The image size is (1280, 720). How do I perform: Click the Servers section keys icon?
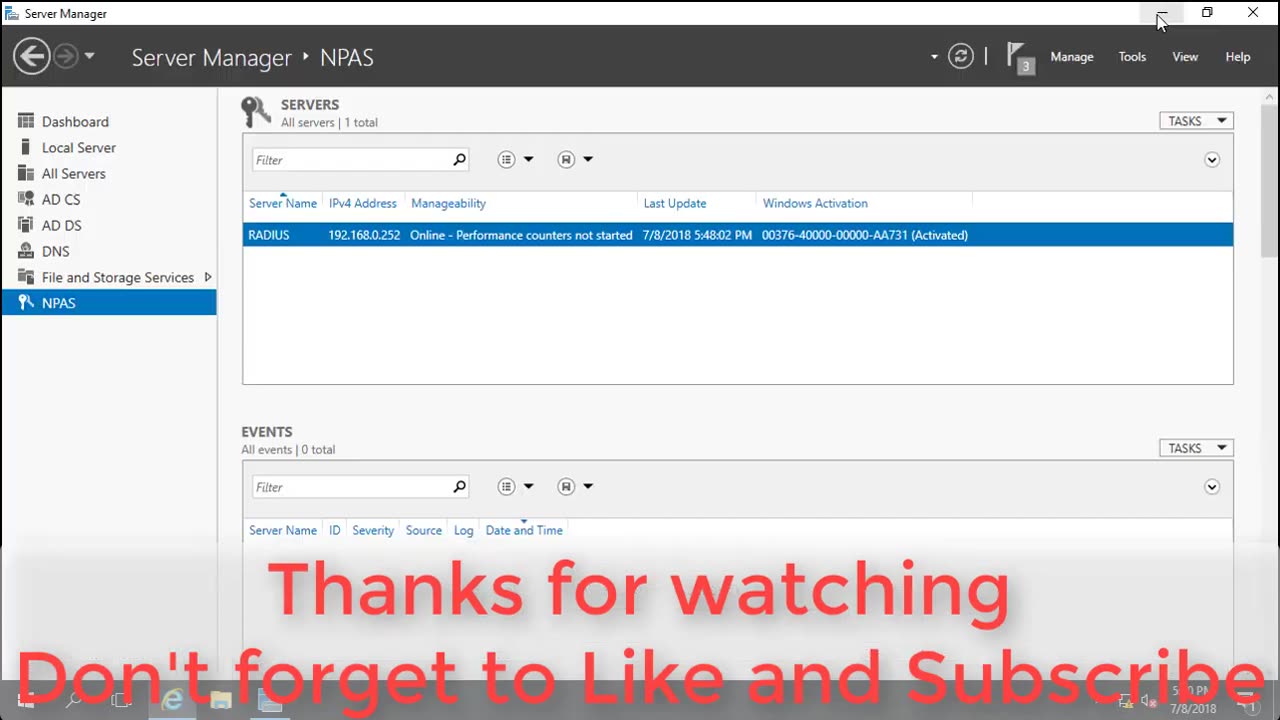tap(256, 112)
